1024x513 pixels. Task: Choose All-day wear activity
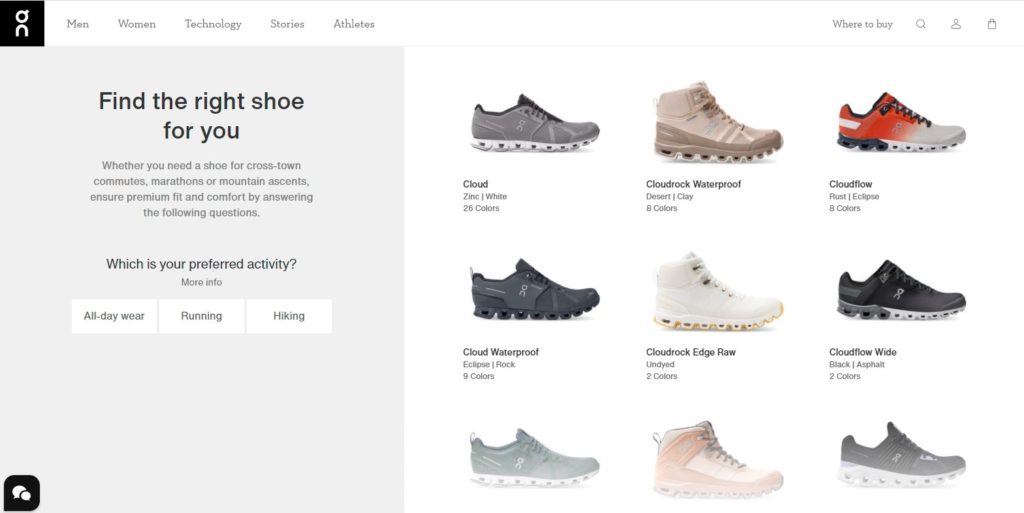114,316
